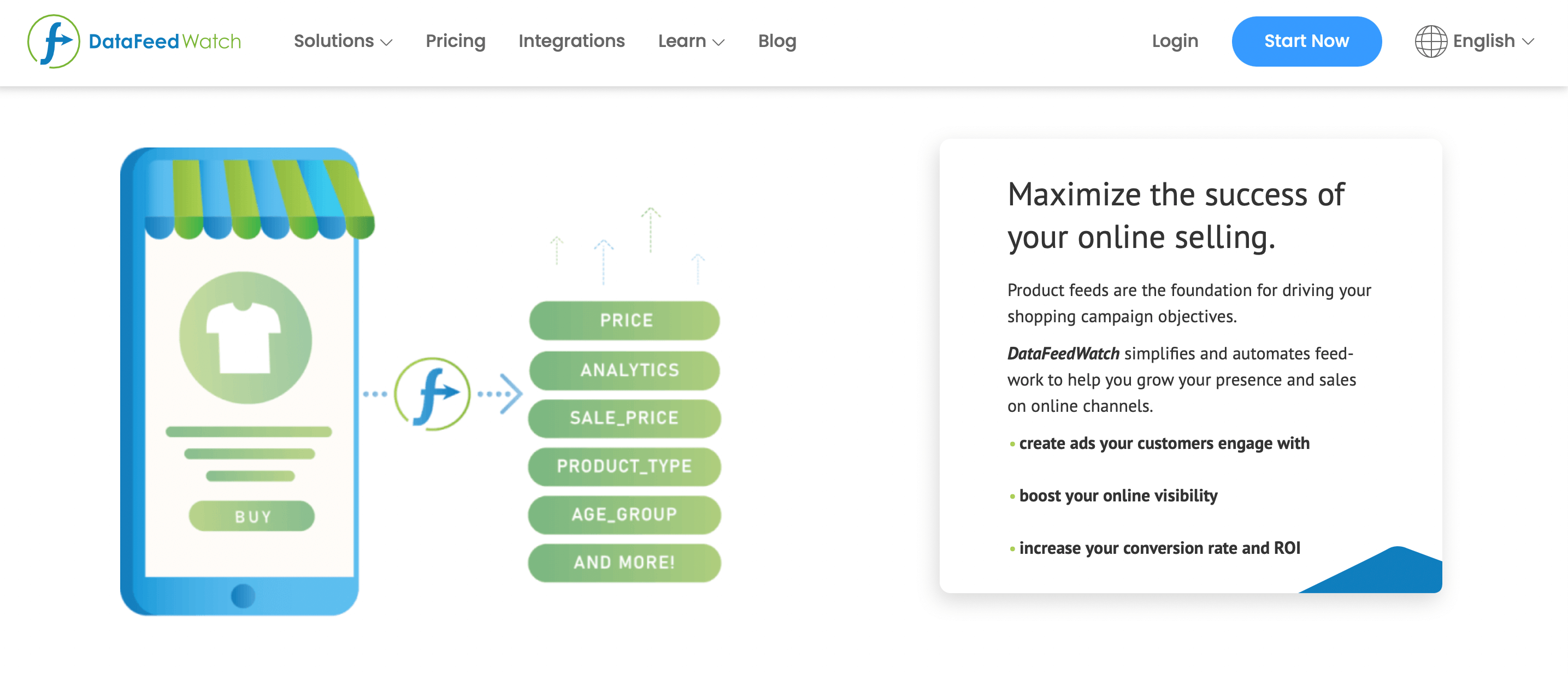This screenshot has height=674, width=1568.
Task: Click 'increase your conversion rate and ROI'
Action: coord(1159,548)
